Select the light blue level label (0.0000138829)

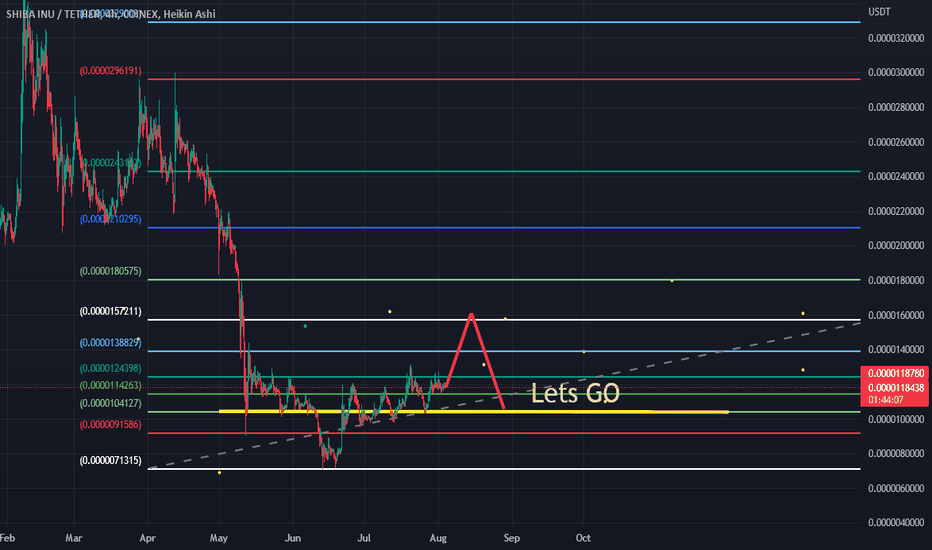(111, 343)
